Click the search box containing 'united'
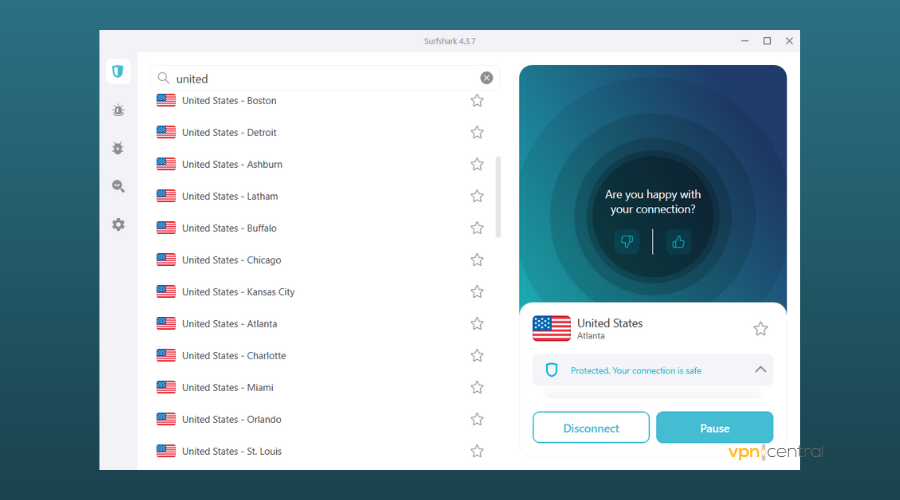 click(325, 78)
